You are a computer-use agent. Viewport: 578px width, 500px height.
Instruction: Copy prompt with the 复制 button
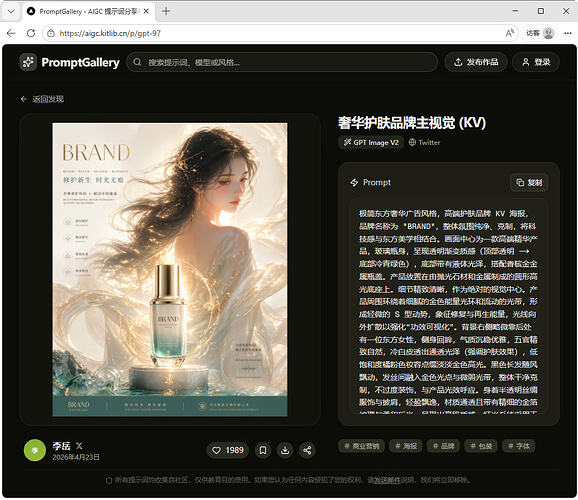point(529,183)
